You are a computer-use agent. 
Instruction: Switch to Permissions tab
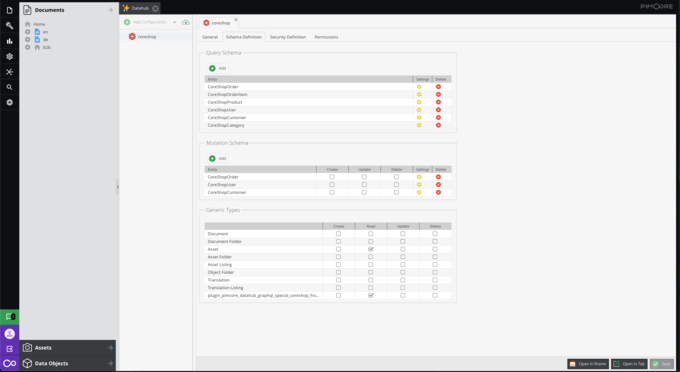(x=326, y=37)
